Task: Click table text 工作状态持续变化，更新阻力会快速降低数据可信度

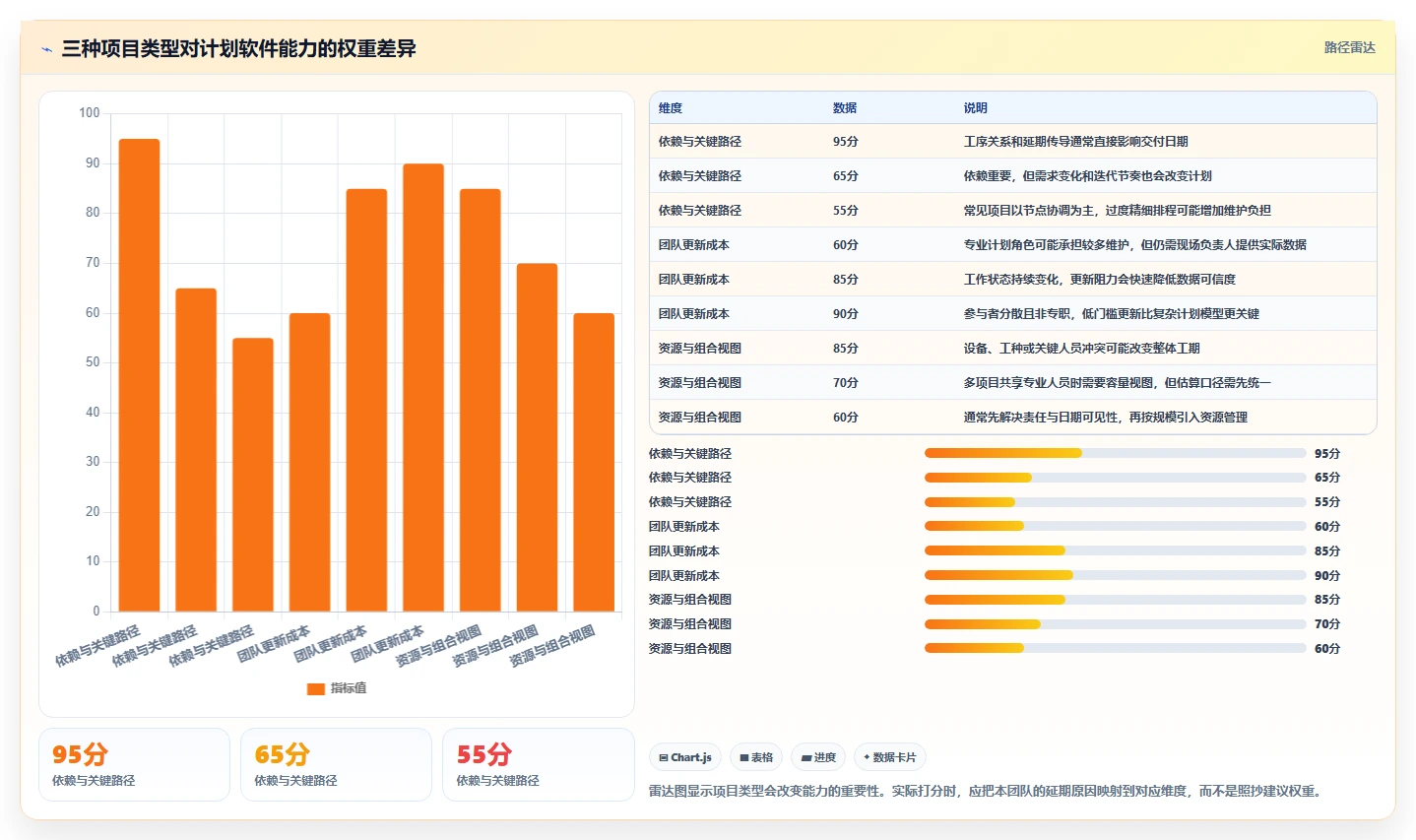Action: click(x=1099, y=280)
